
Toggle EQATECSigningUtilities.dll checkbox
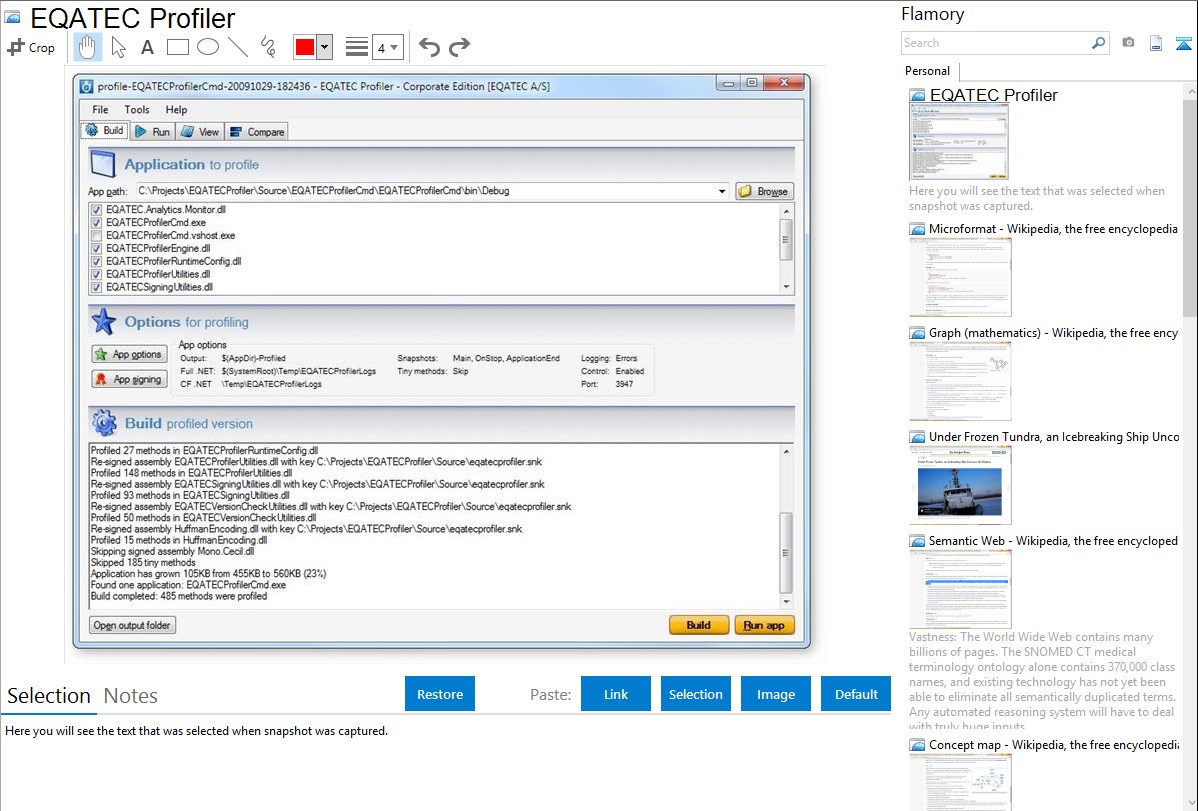pos(96,287)
